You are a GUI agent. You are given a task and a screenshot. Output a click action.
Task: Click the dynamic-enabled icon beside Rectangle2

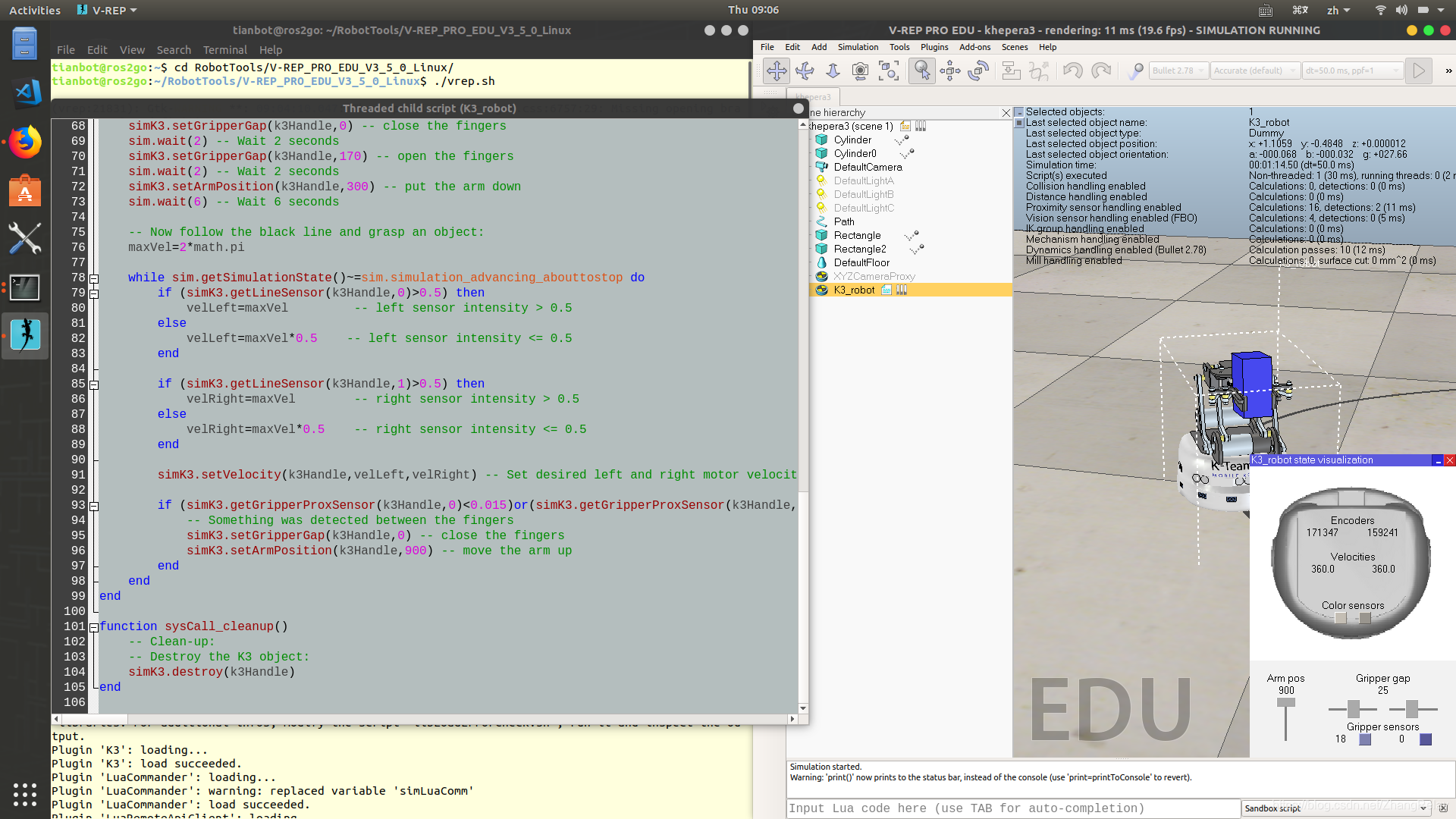[917, 249]
